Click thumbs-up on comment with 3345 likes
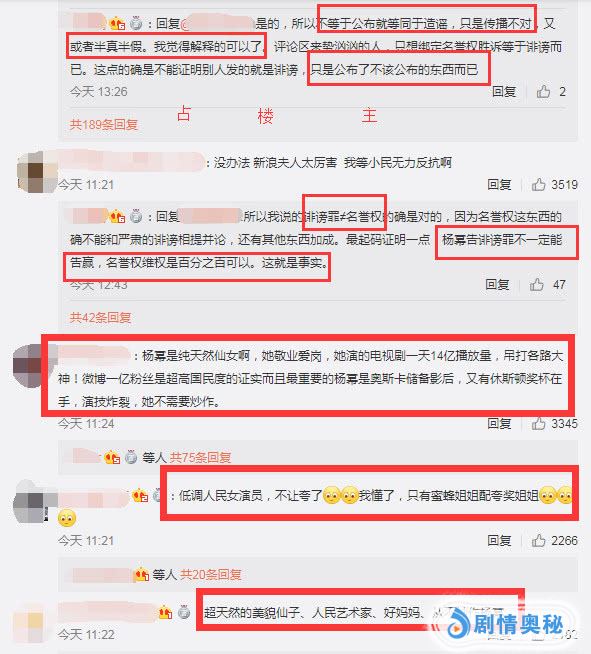The image size is (591, 654). (538, 423)
